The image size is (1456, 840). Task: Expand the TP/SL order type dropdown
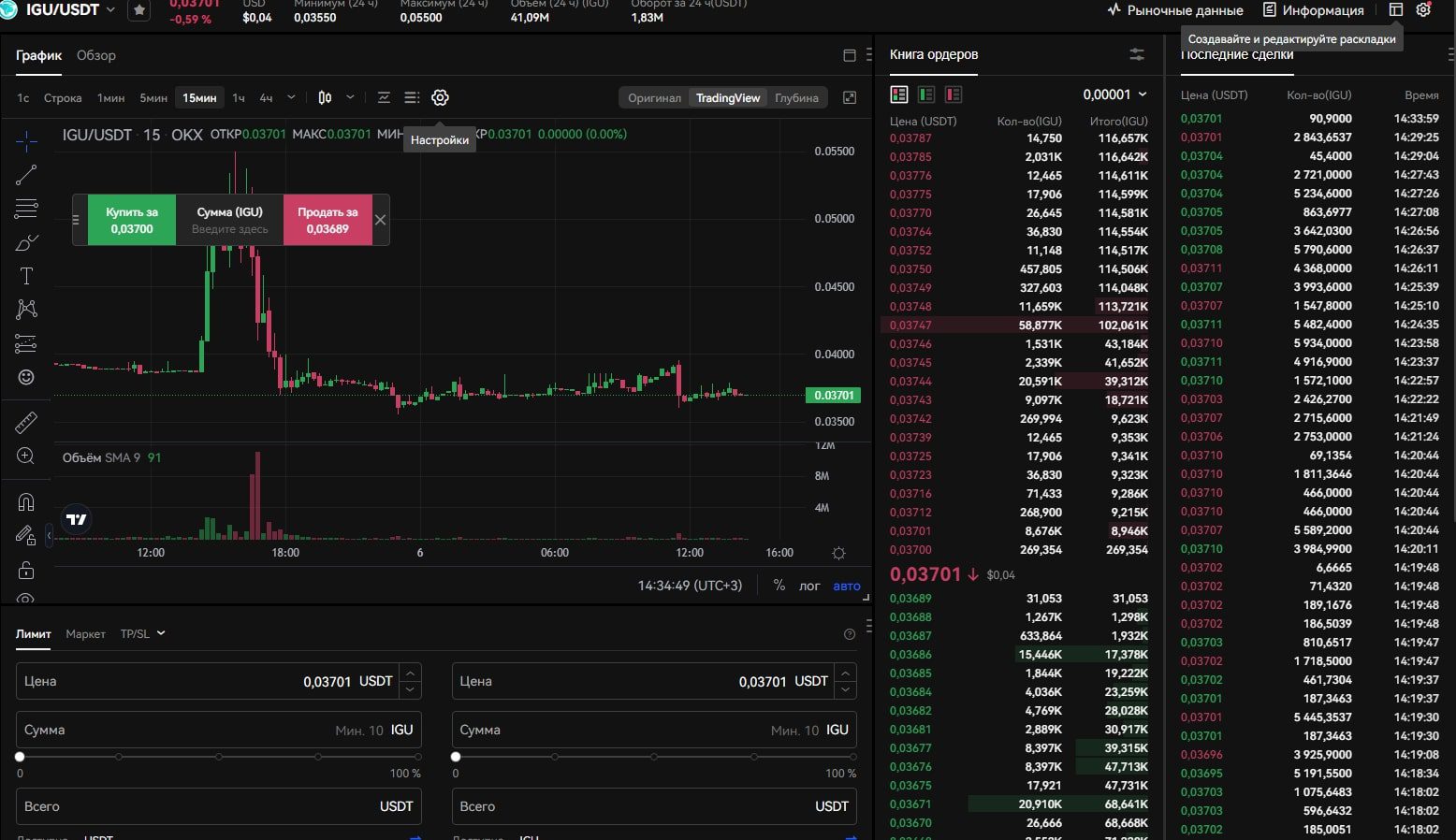coord(142,633)
